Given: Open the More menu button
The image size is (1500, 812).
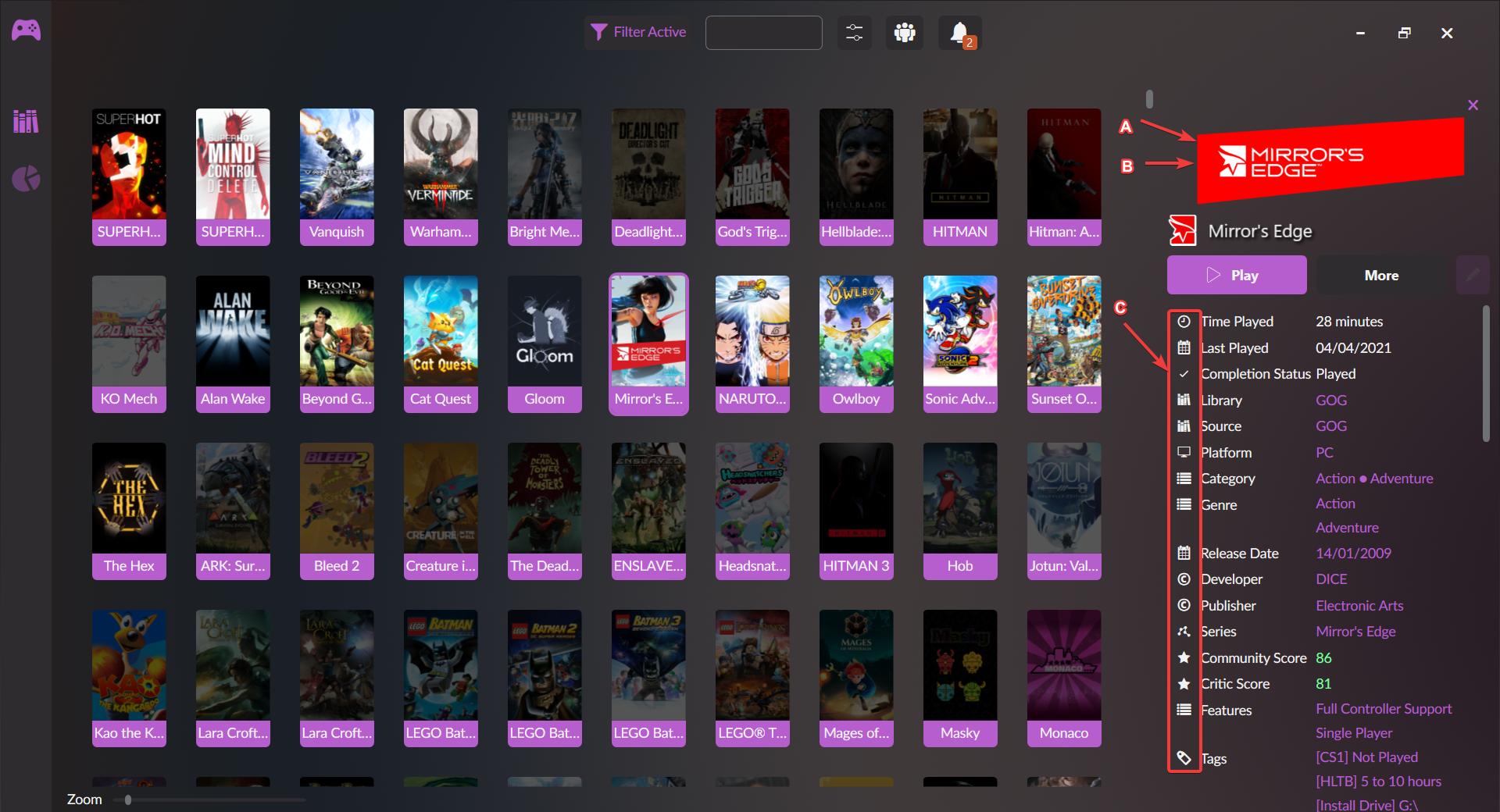Looking at the screenshot, I should coord(1381,275).
